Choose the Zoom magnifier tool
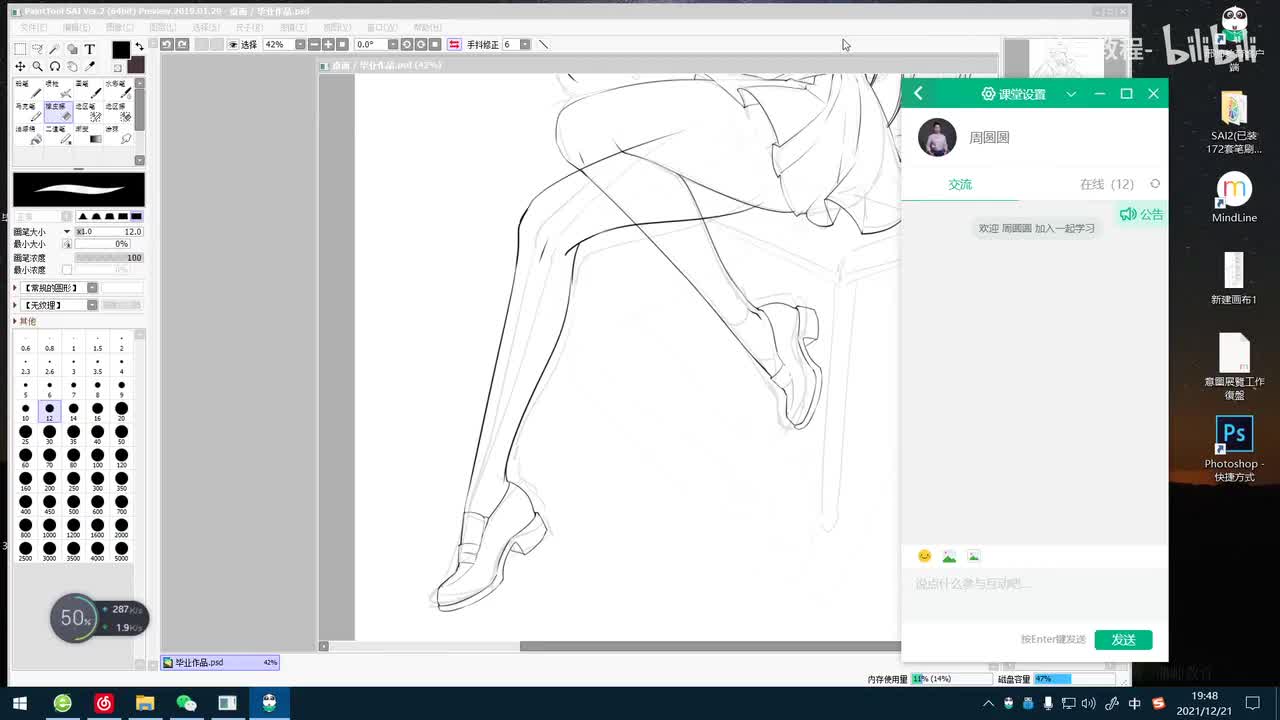The height and width of the screenshot is (720, 1280). pyautogui.click(x=37, y=66)
